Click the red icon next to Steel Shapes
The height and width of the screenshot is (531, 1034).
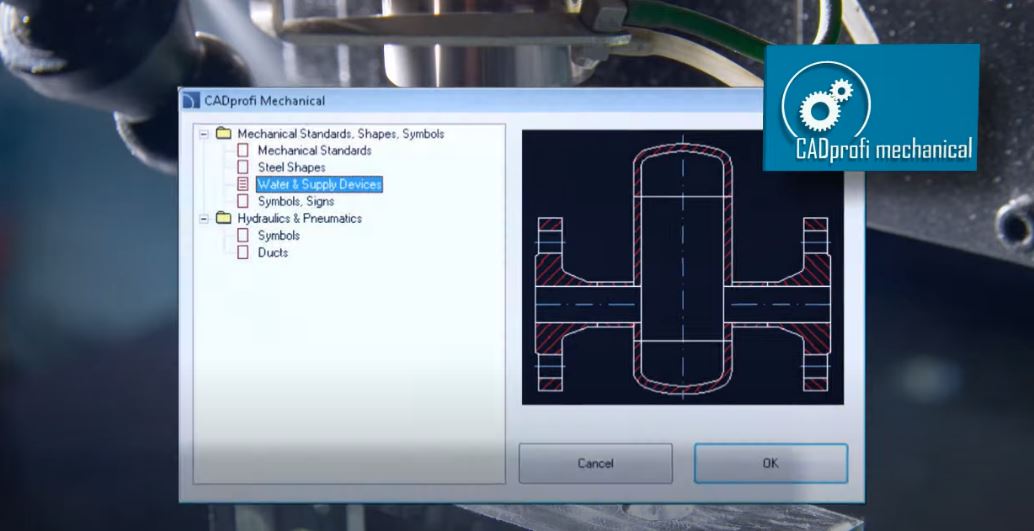242,168
